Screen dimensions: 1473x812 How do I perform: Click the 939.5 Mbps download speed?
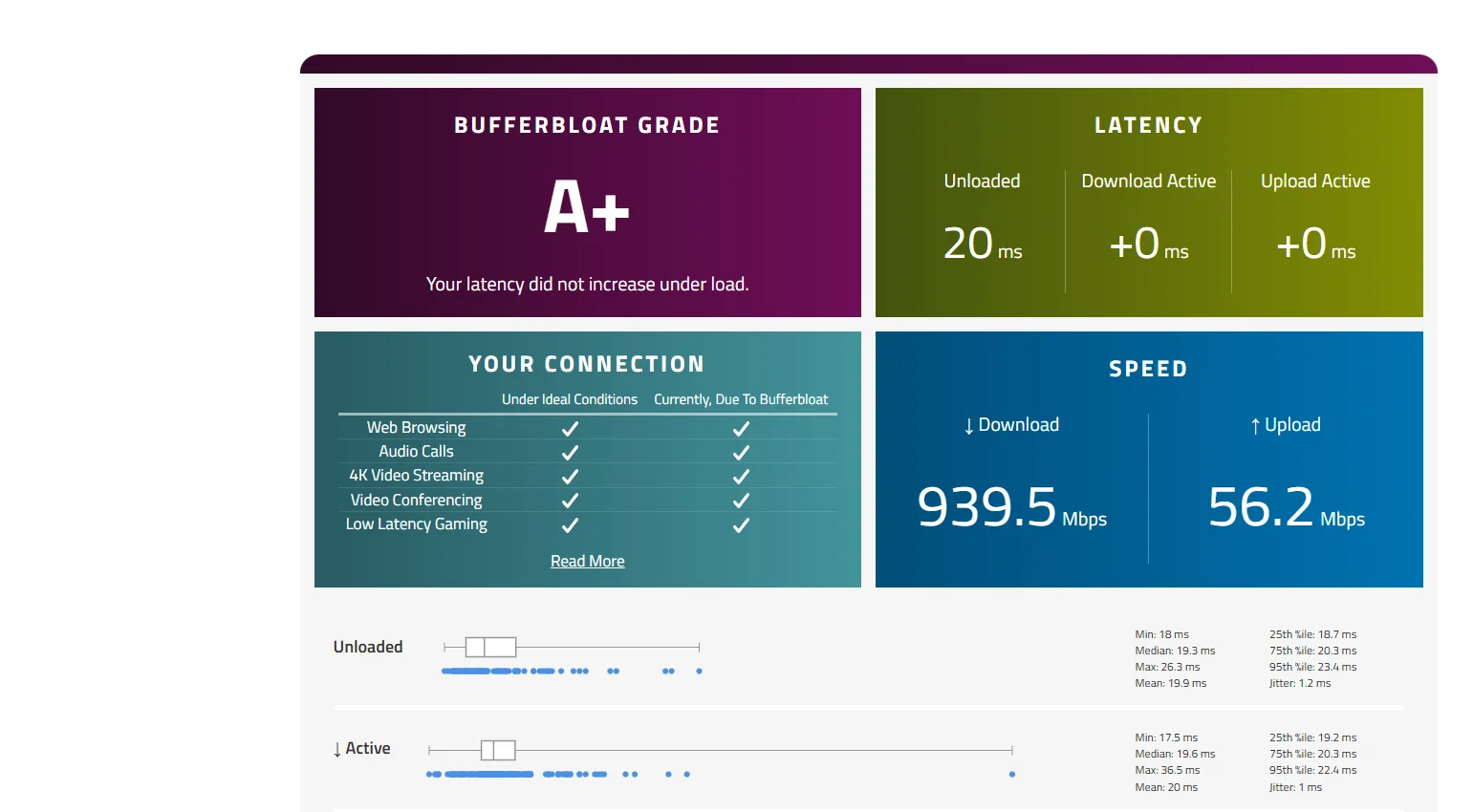(1011, 507)
